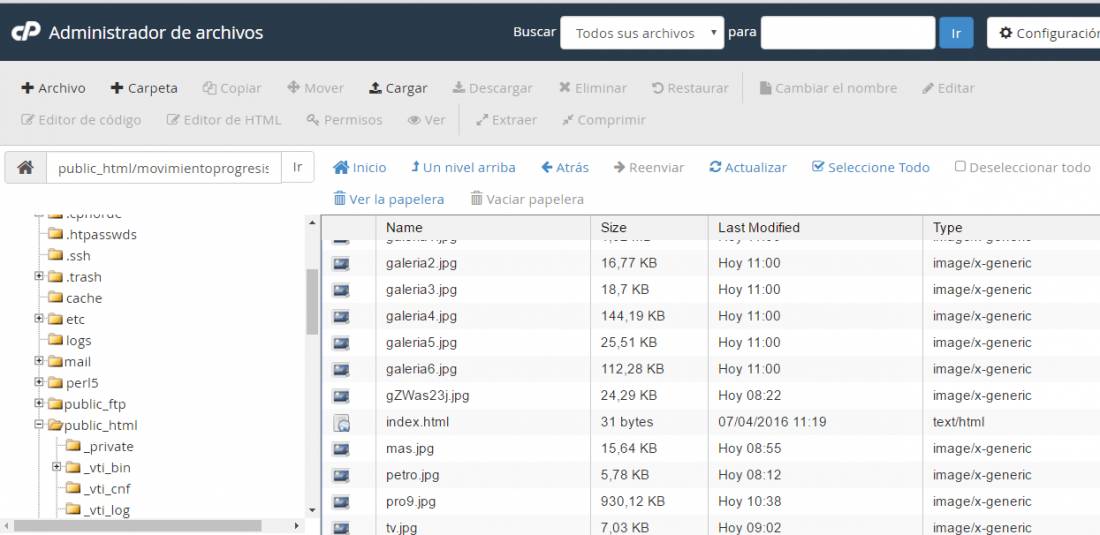The width and height of the screenshot is (1100, 535).
Task: Expand the mail folder node
Action: [x=39, y=362]
